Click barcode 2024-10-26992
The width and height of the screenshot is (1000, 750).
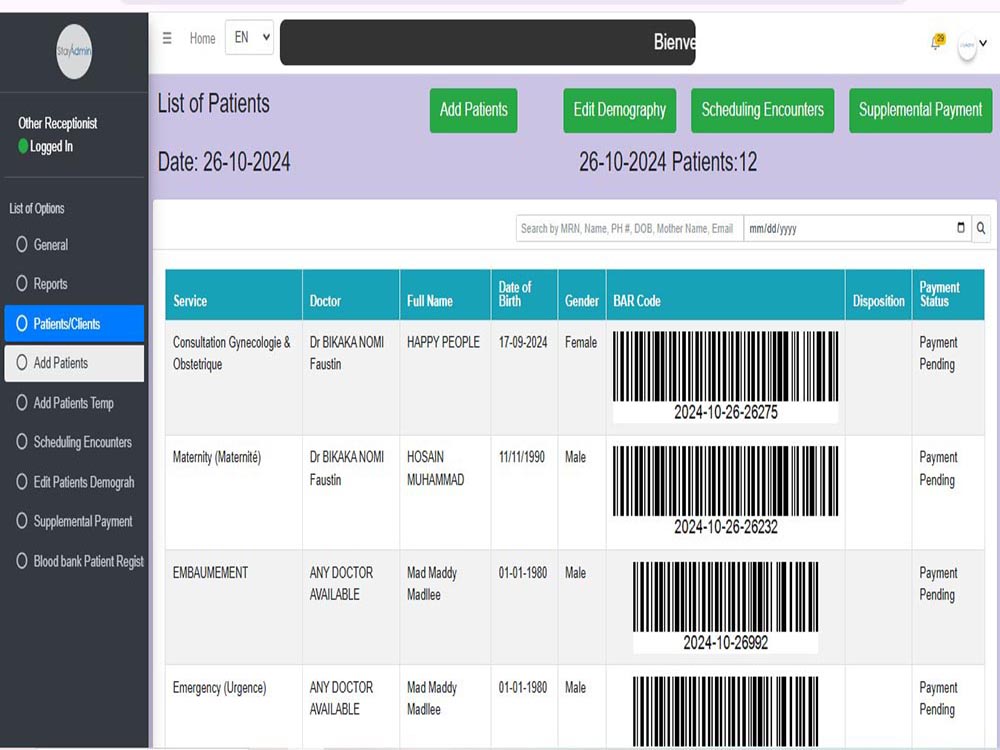coord(726,607)
